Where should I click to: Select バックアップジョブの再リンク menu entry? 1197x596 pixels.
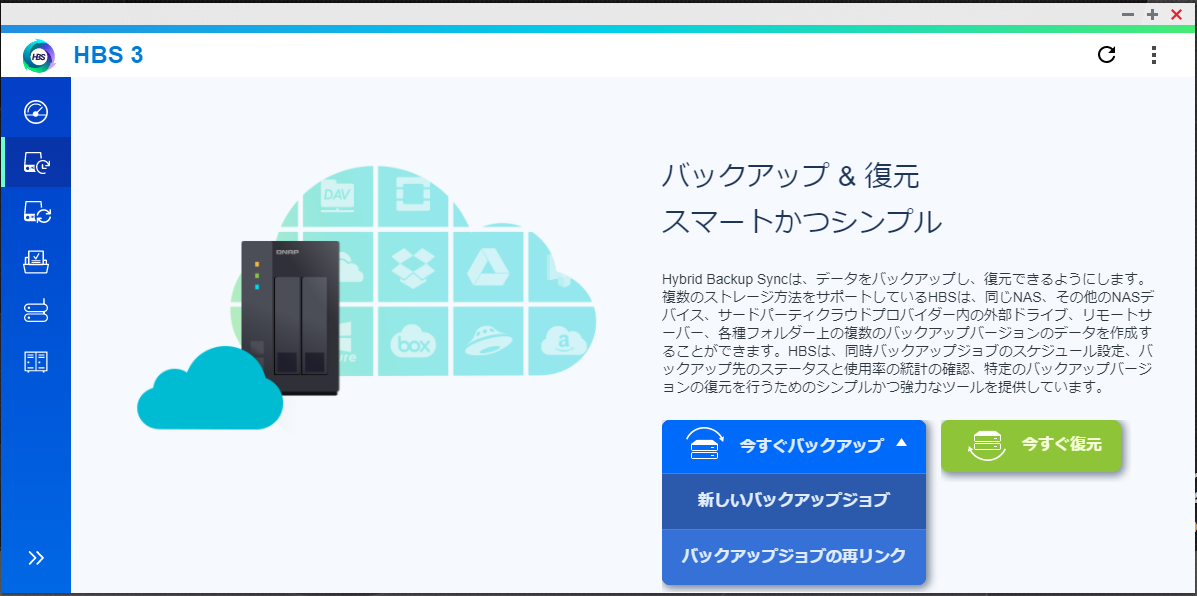794,556
